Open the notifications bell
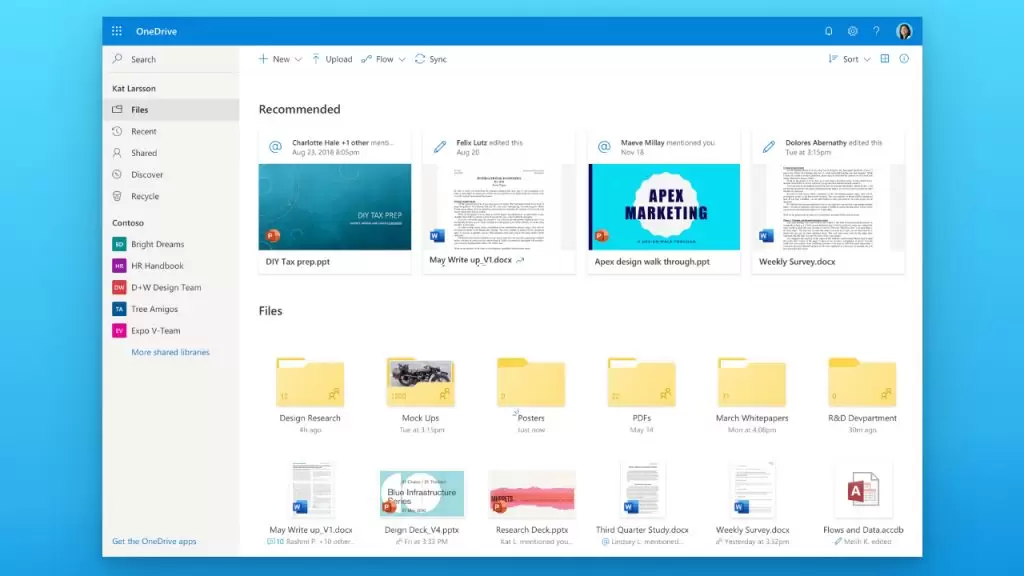The width and height of the screenshot is (1024, 576). [828, 31]
